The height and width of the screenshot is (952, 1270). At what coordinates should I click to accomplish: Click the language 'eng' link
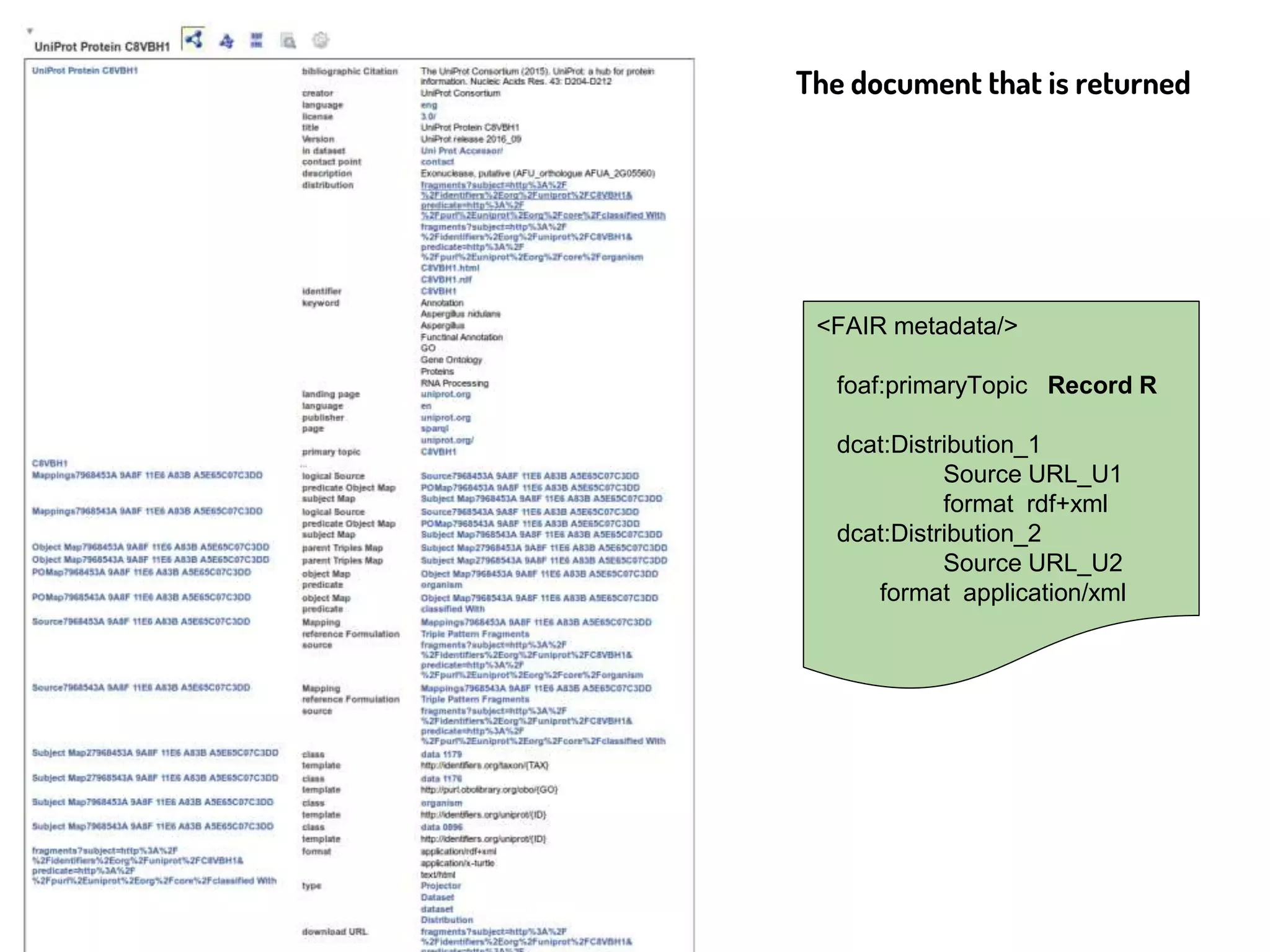pos(429,105)
